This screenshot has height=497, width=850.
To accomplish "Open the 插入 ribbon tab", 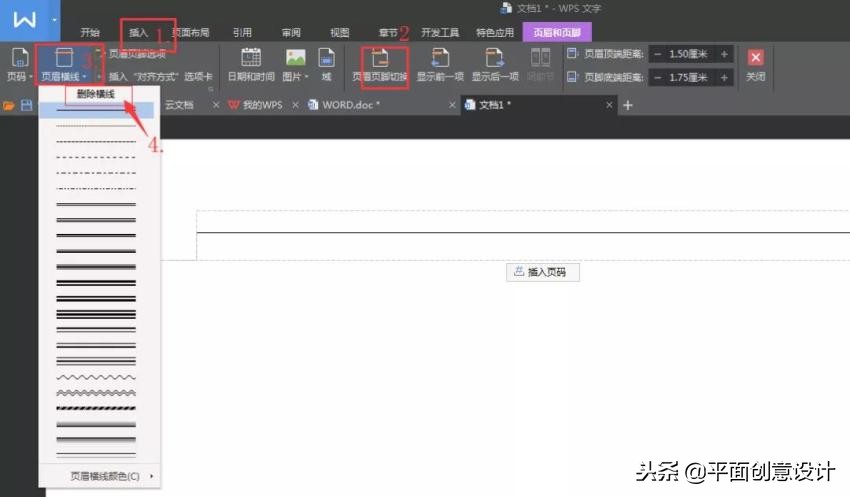I will point(139,33).
